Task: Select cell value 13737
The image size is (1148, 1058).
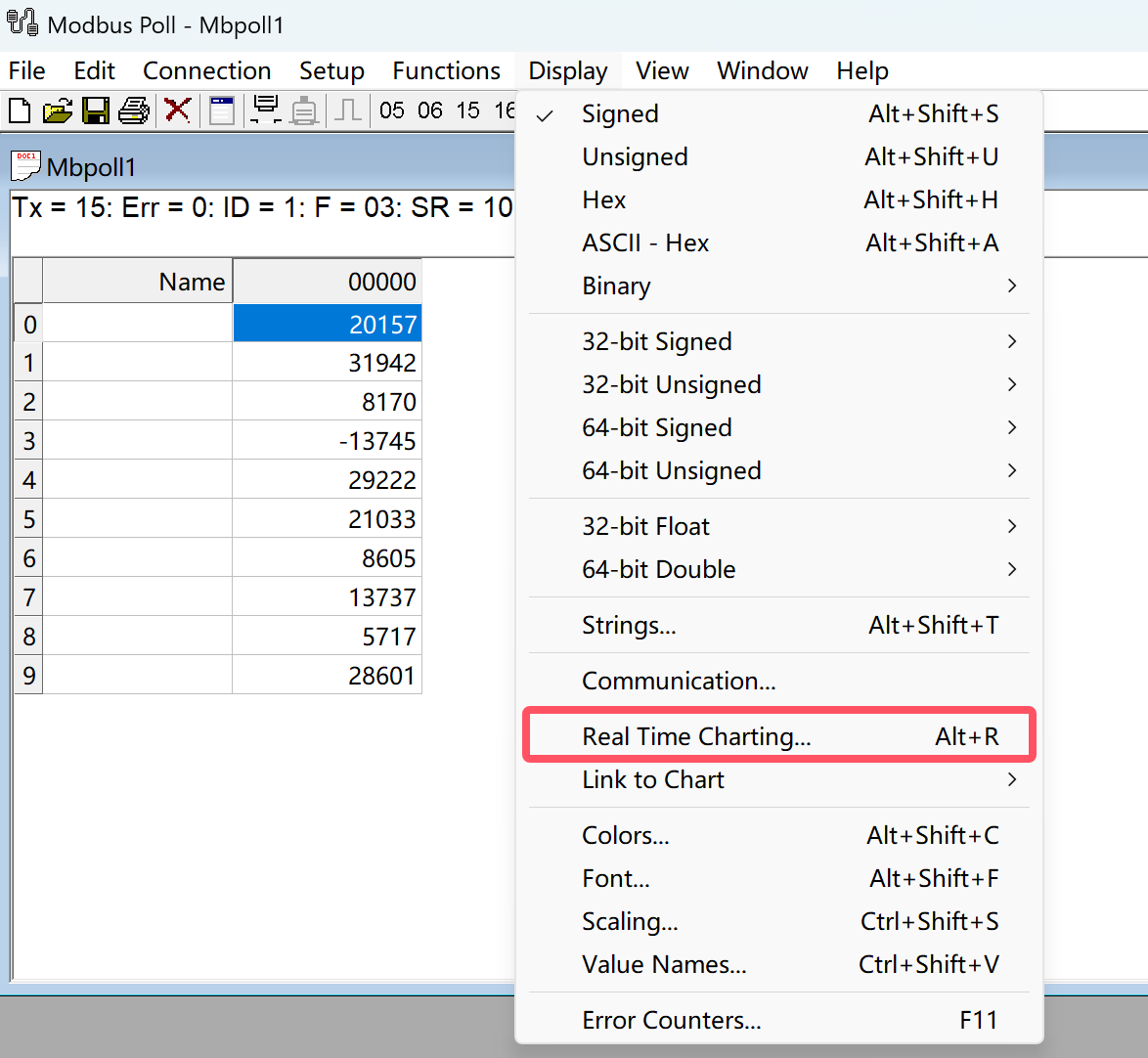Action: click(x=328, y=597)
